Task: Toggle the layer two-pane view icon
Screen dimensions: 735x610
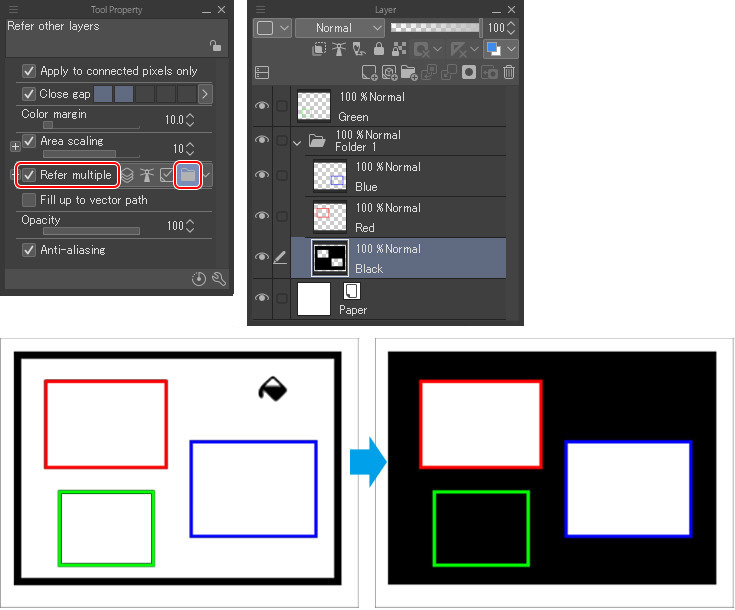Action: click(262, 73)
